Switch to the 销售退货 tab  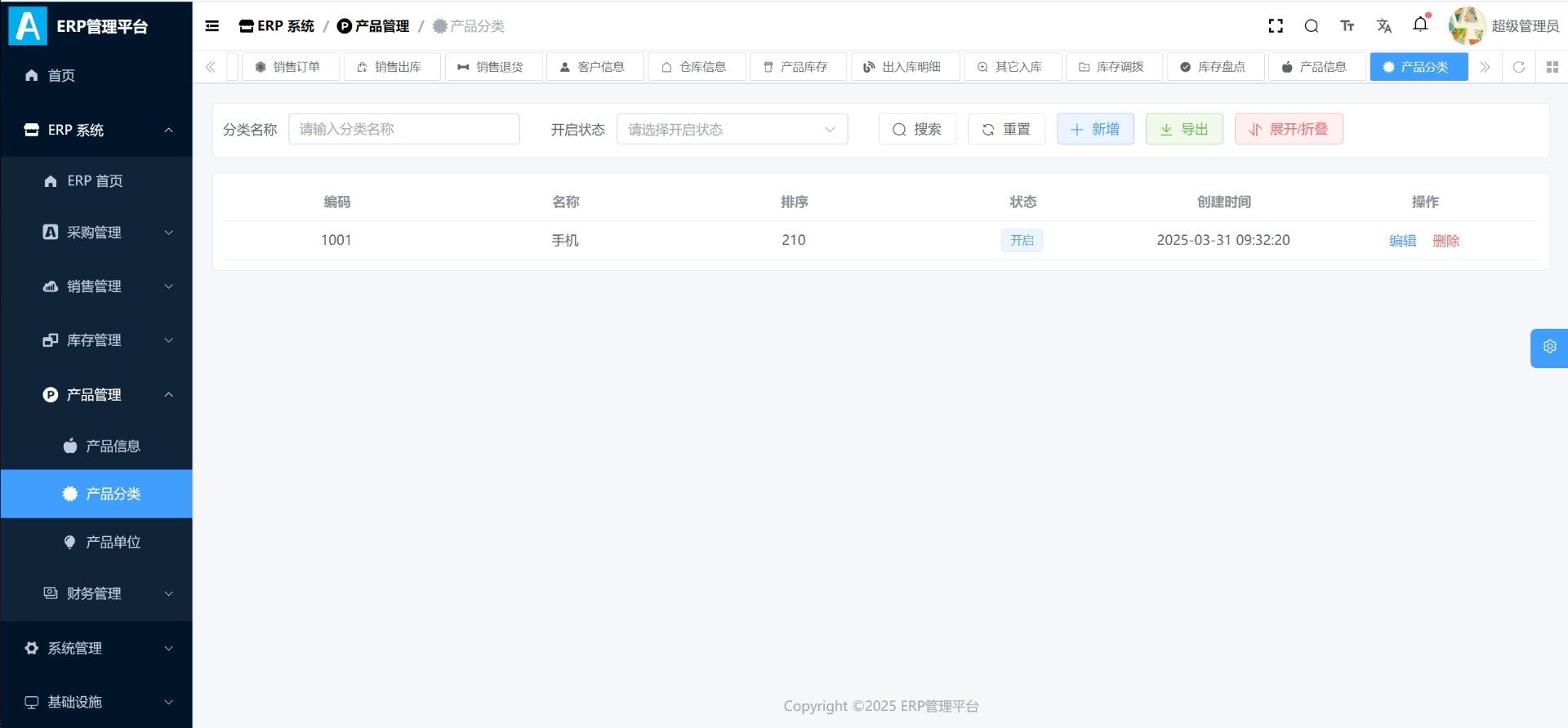(x=494, y=67)
